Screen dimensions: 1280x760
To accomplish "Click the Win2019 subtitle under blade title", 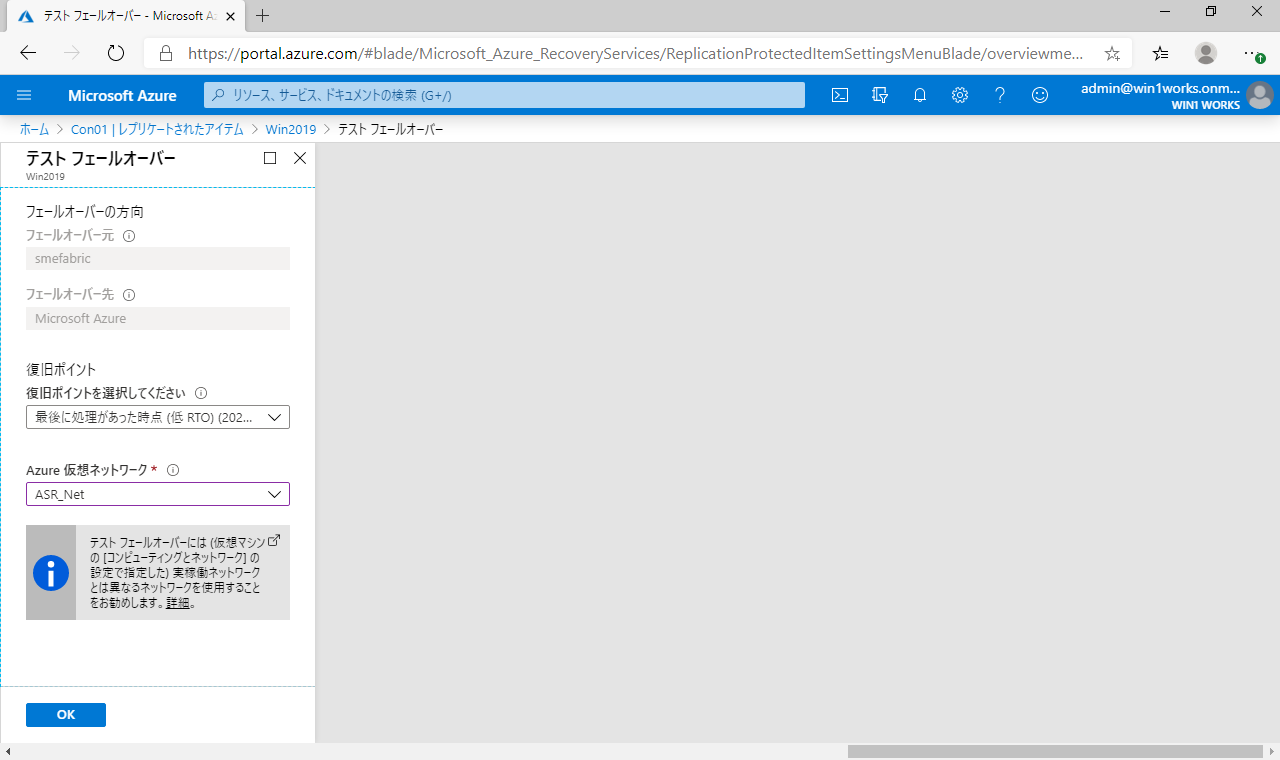I will click(x=45, y=176).
